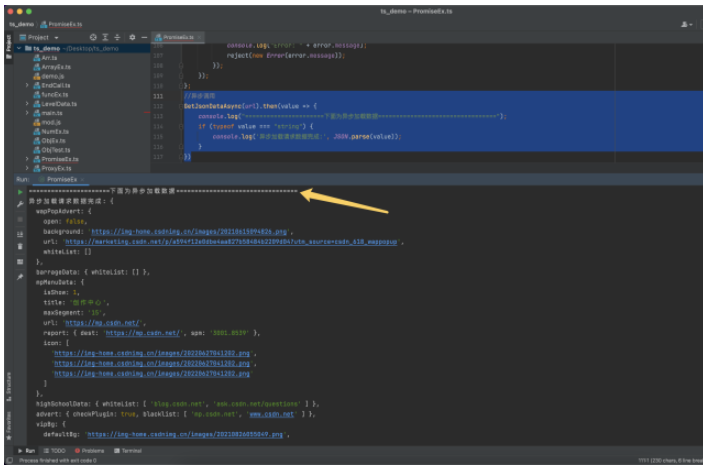Image resolution: width=703 pixels, height=470 pixels.
Task: Pin the Run tab with pin icon
Action: click(x=20, y=275)
